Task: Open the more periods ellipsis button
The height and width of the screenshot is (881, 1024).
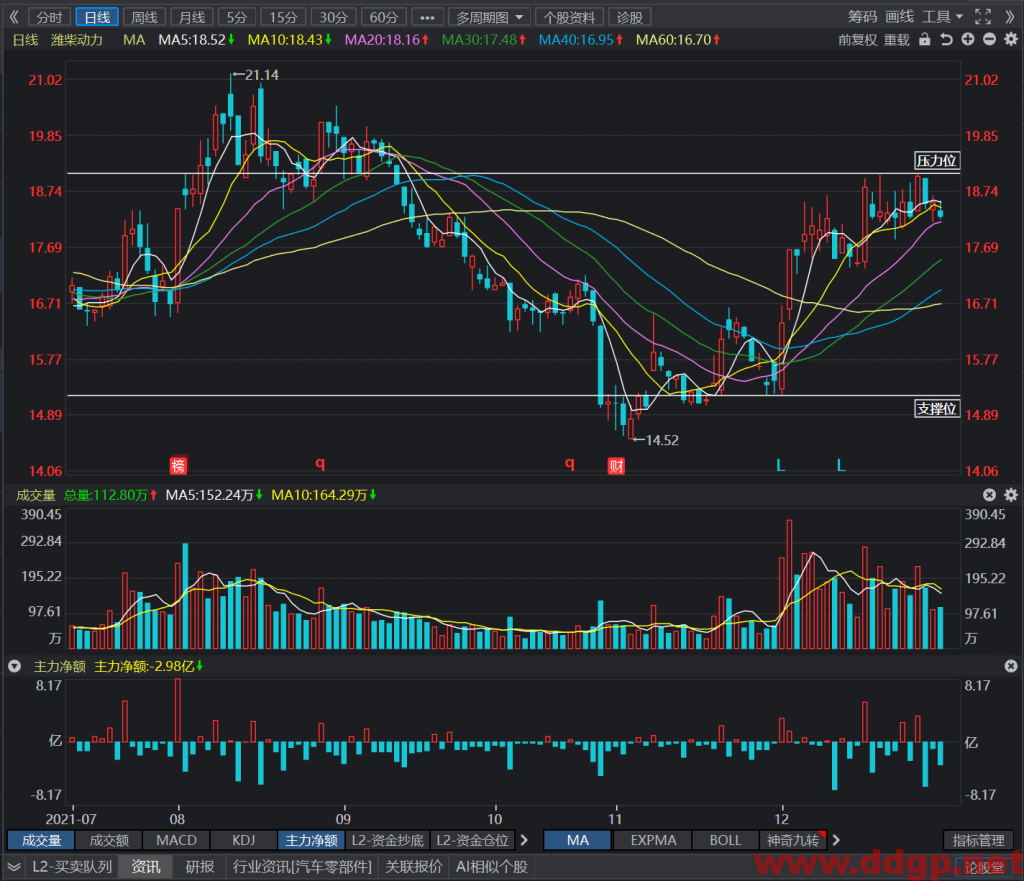Action: (427, 18)
